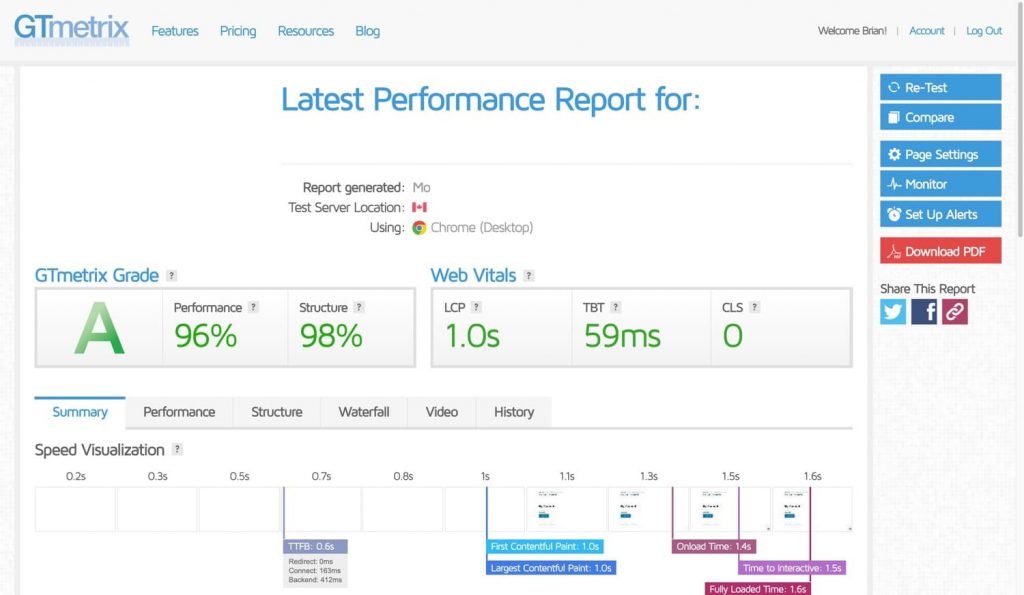Click the GTmetrix logo

pos(71,29)
